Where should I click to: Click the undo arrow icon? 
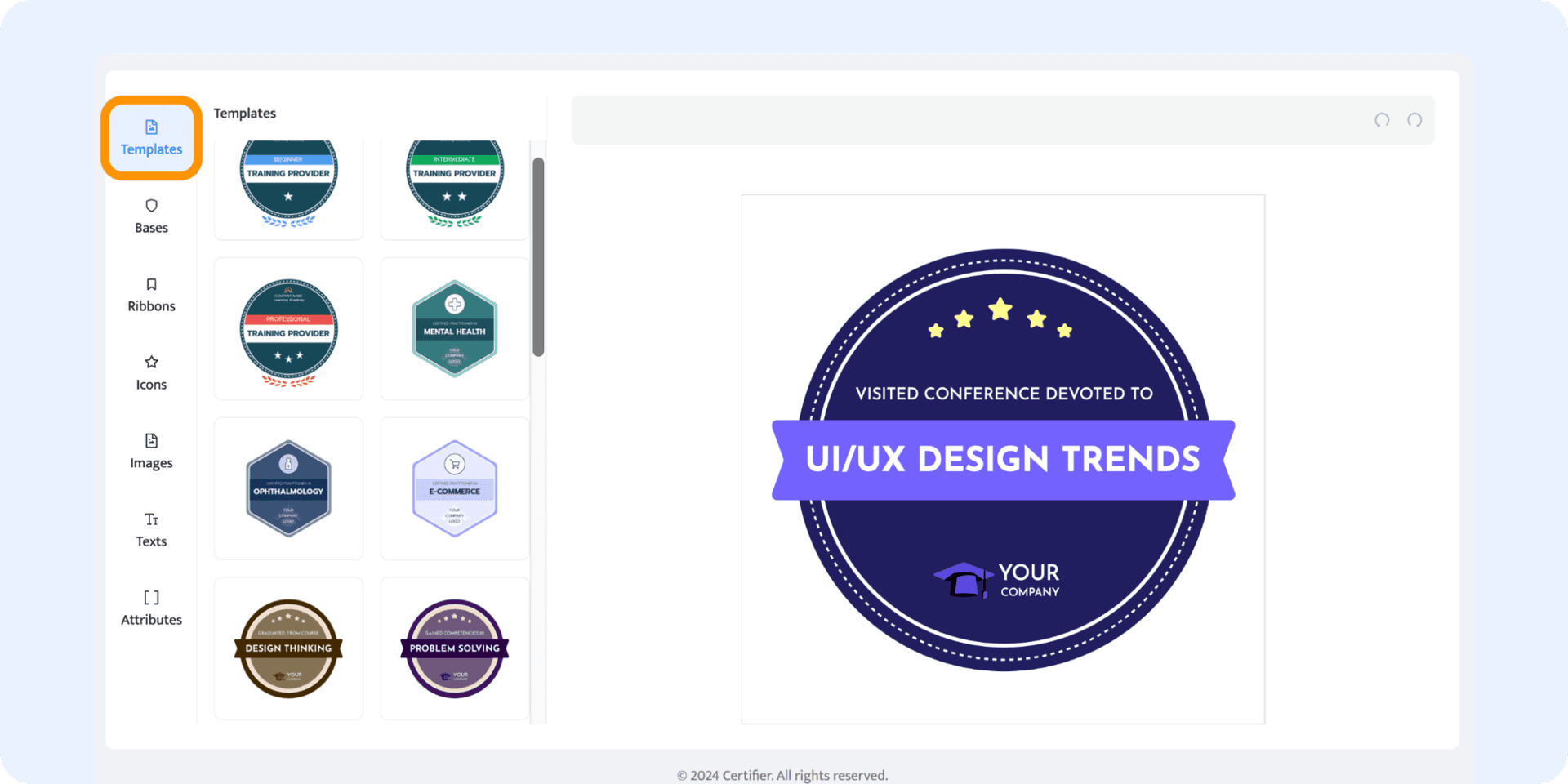click(1382, 121)
